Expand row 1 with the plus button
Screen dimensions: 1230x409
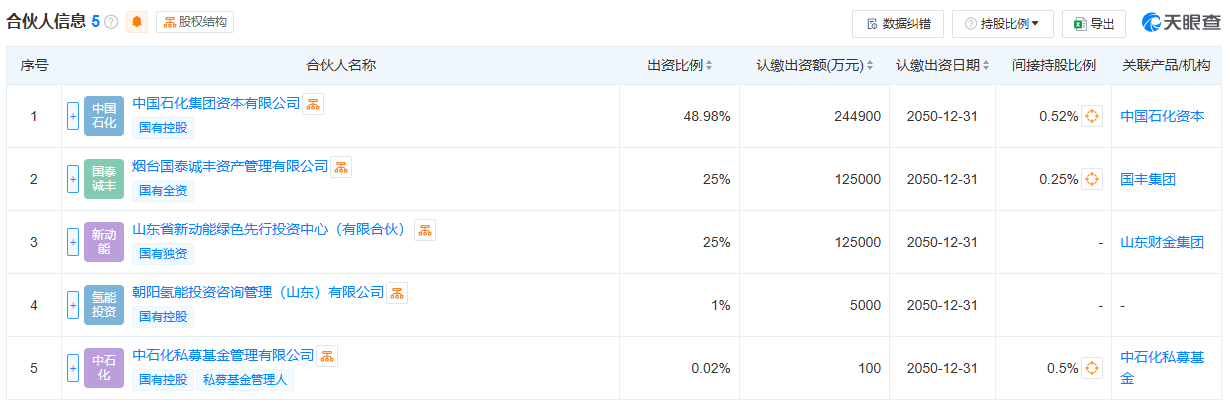pos(73,116)
